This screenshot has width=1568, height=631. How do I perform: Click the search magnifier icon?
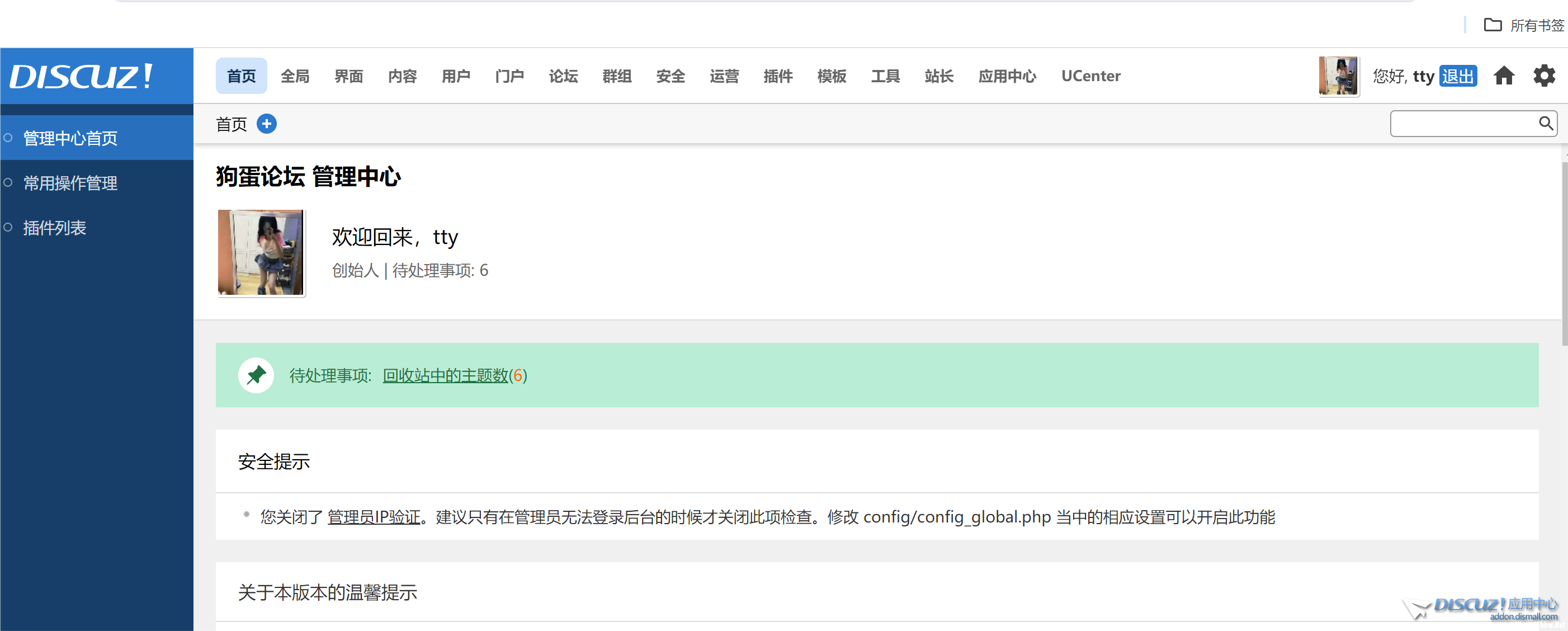1545,124
